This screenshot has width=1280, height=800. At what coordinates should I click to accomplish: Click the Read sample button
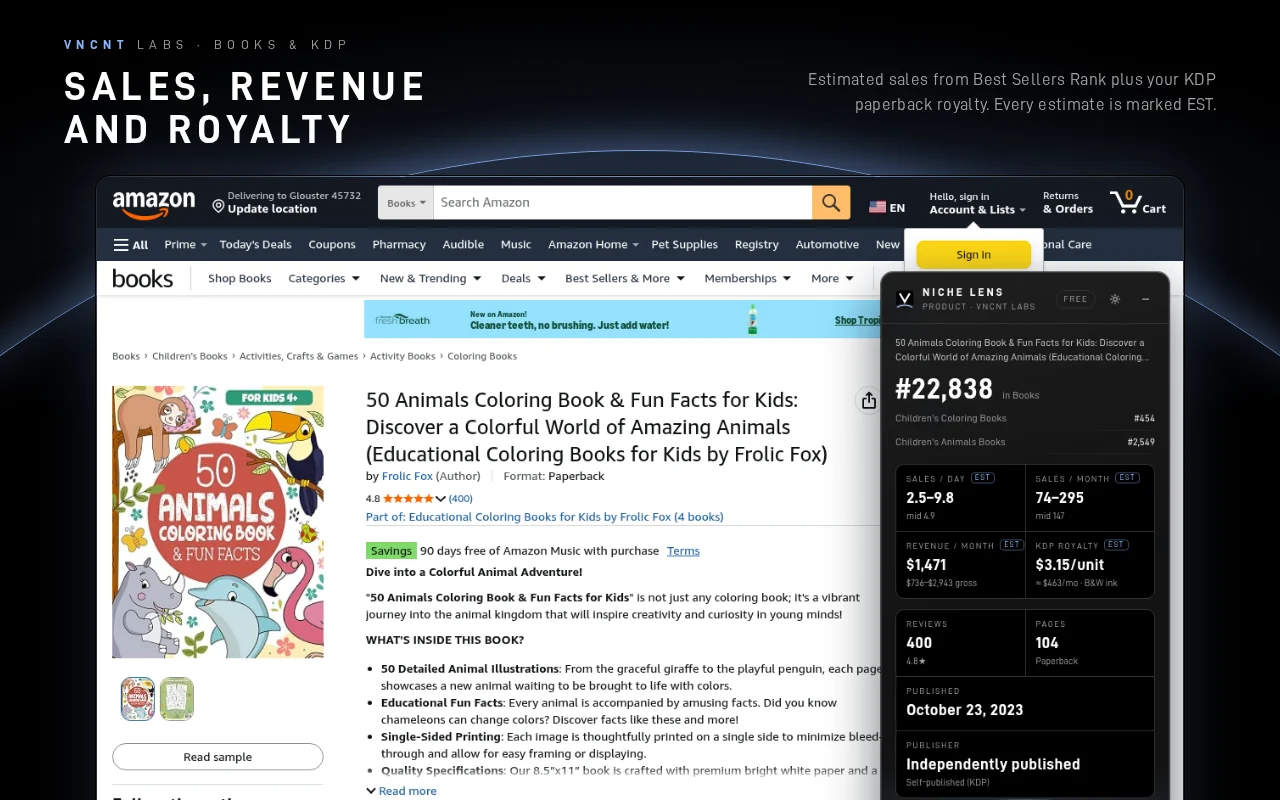[218, 757]
